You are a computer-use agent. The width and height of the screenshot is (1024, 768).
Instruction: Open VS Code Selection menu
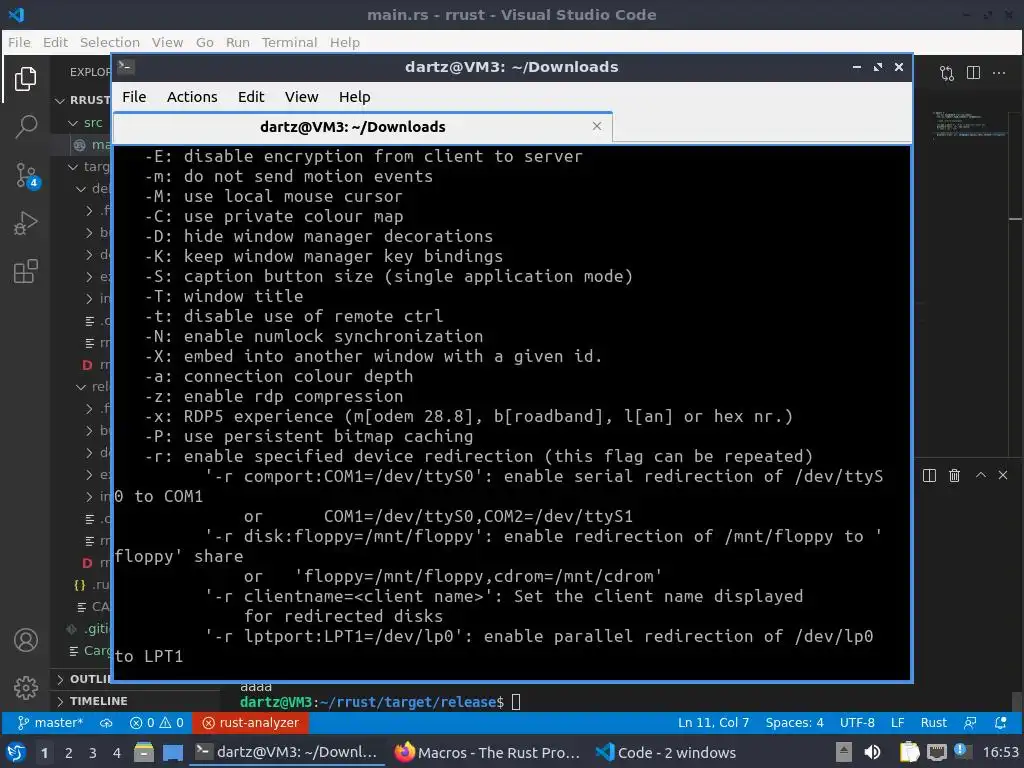tap(110, 42)
